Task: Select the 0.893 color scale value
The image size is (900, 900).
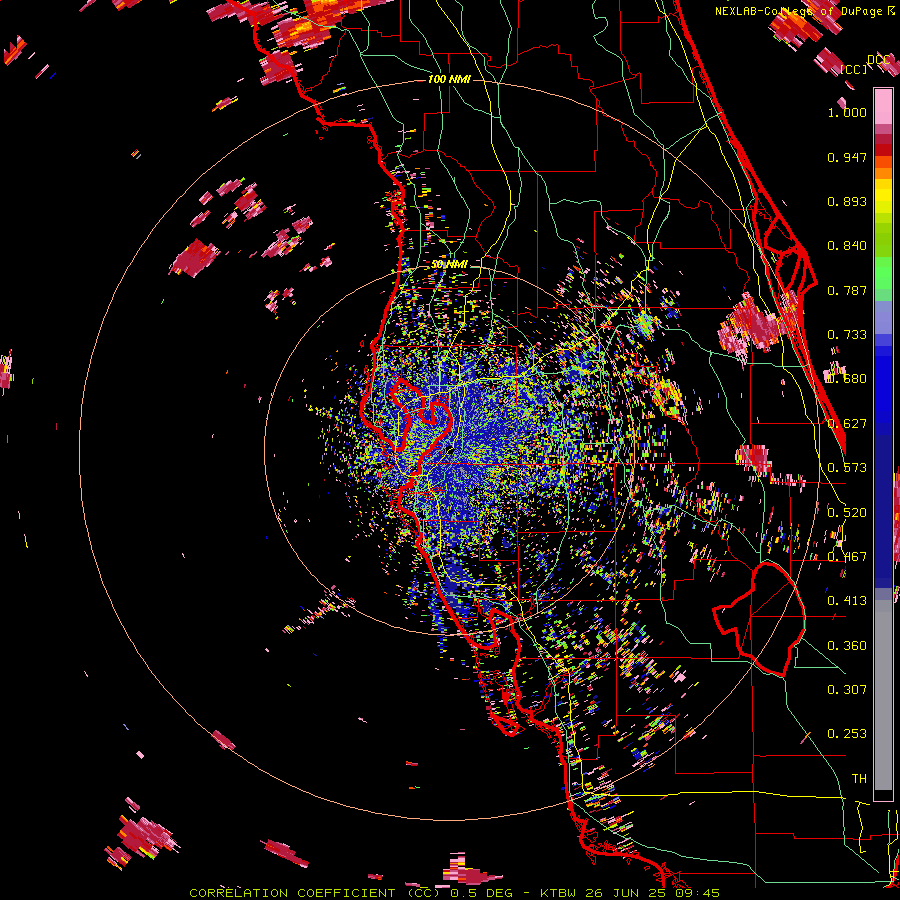Action: click(x=847, y=201)
